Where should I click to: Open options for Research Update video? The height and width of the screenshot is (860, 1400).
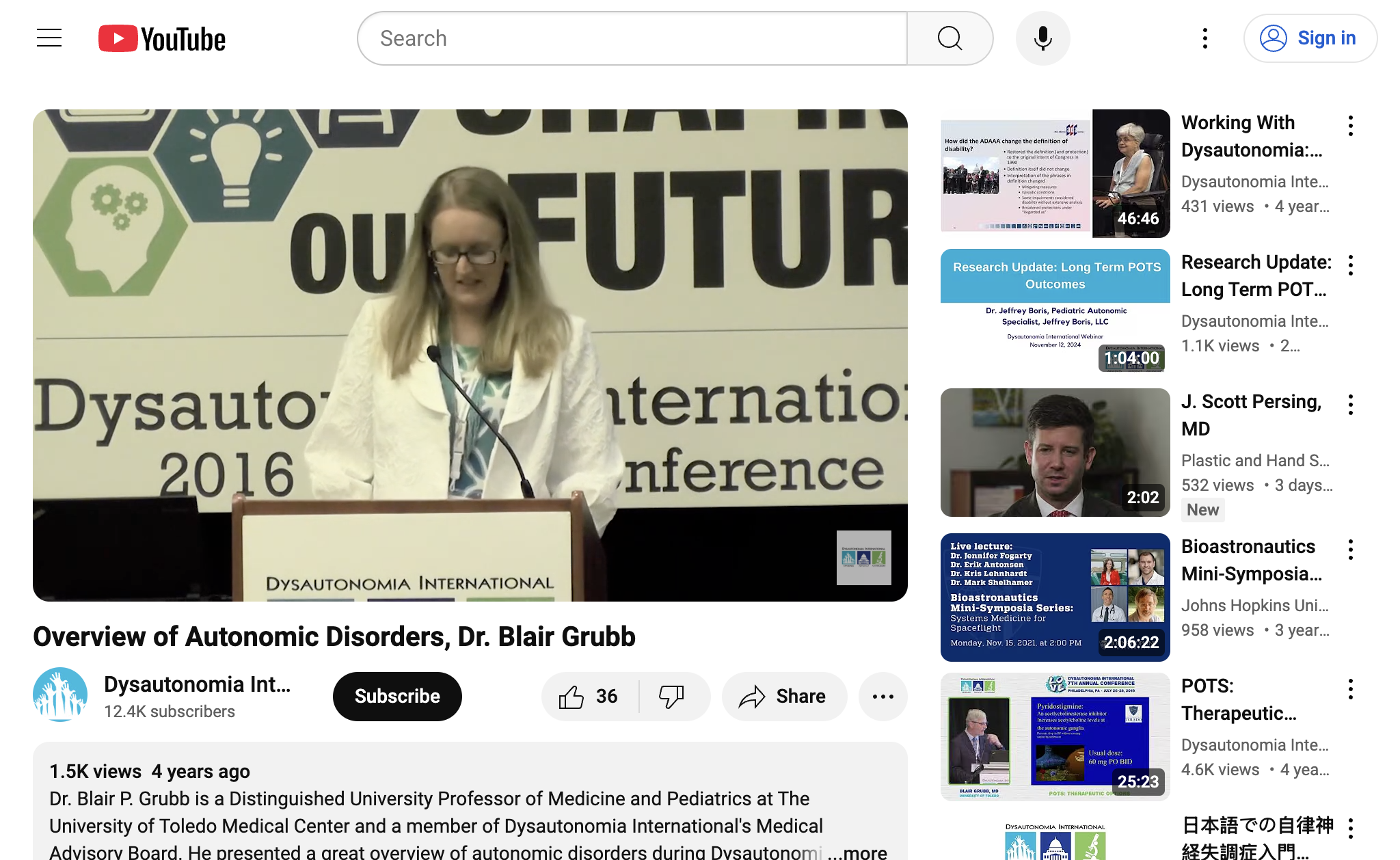point(1351,265)
